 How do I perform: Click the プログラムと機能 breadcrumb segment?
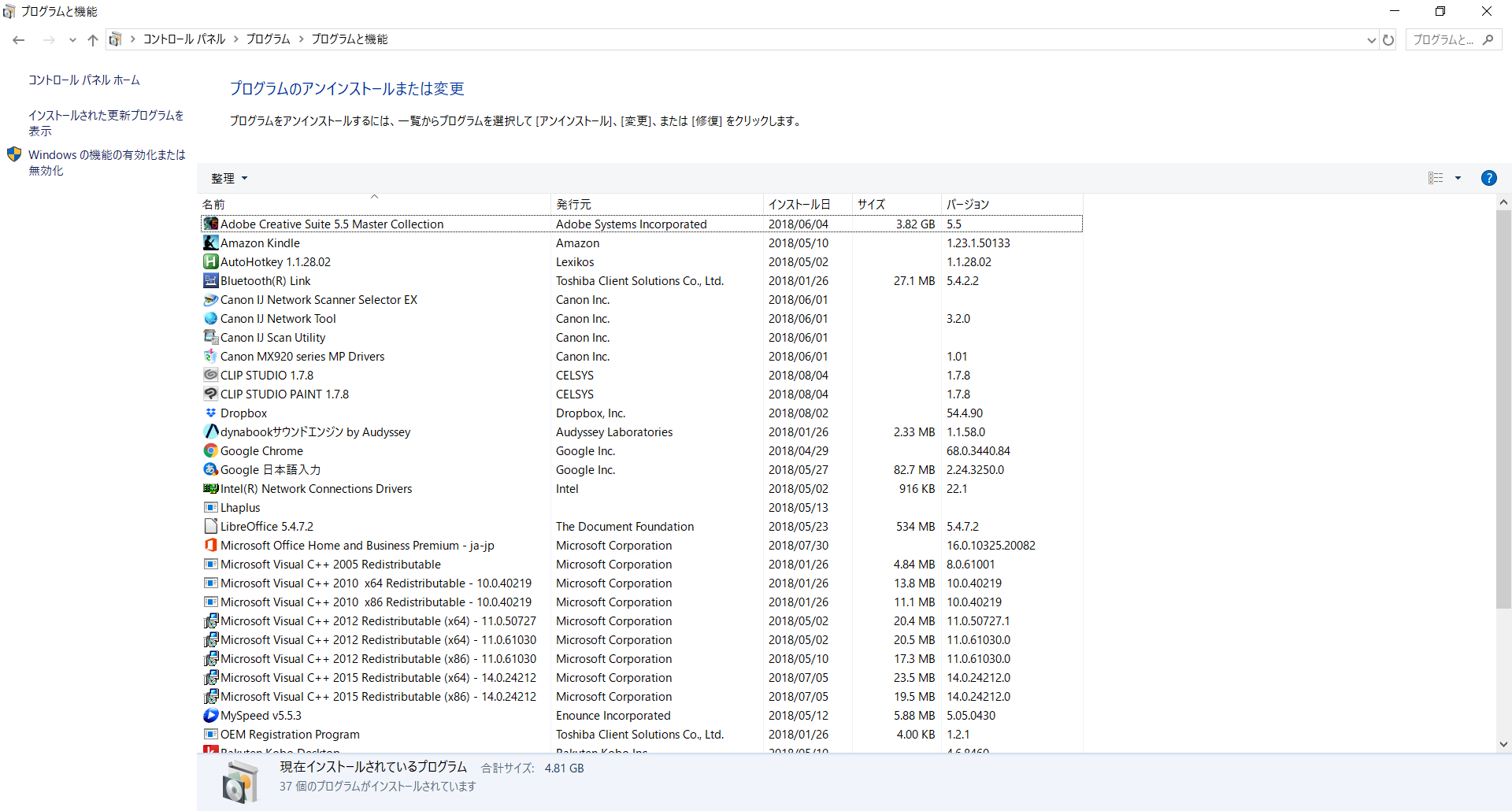pos(350,39)
